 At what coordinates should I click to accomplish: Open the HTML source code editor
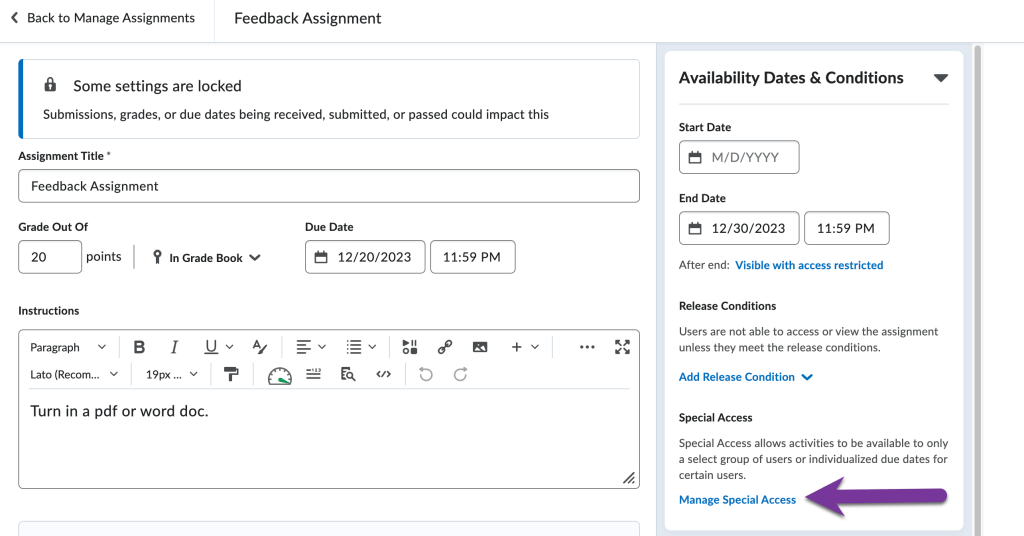pyautogui.click(x=383, y=375)
